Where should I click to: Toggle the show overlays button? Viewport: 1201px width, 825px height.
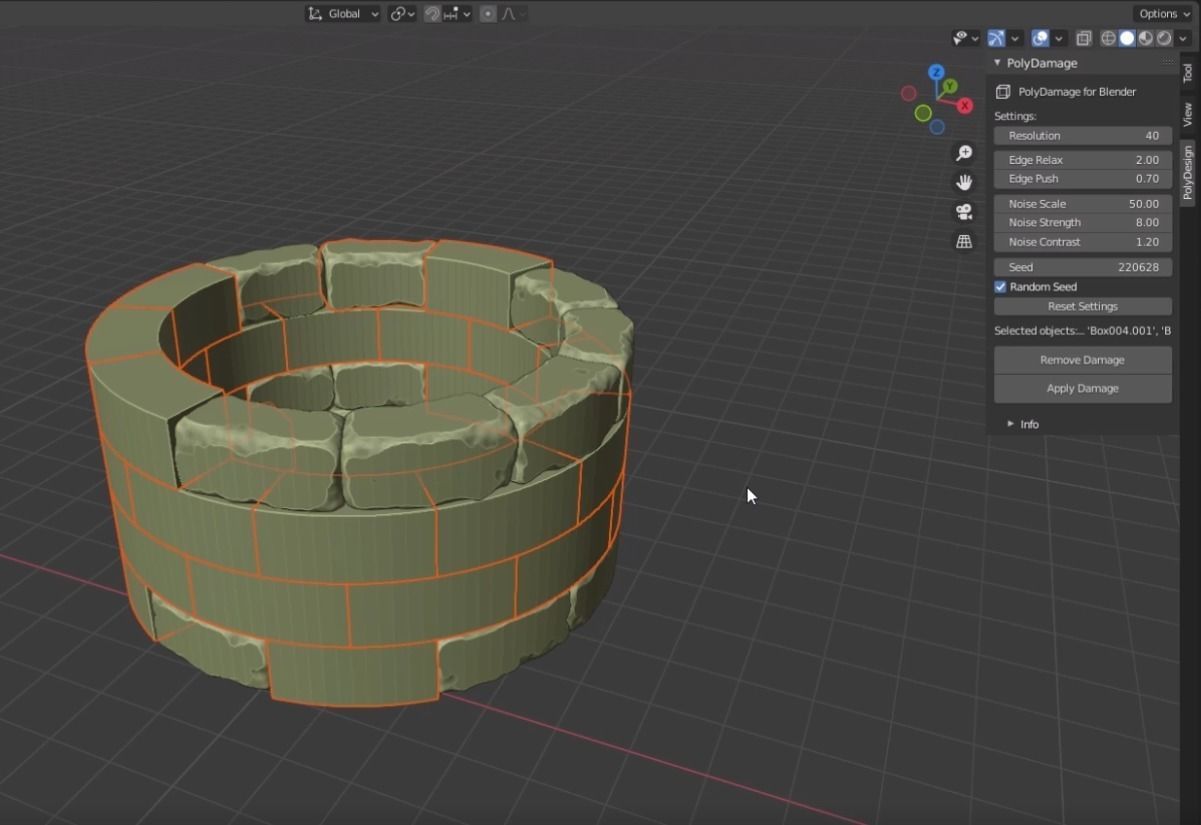pos(1040,38)
